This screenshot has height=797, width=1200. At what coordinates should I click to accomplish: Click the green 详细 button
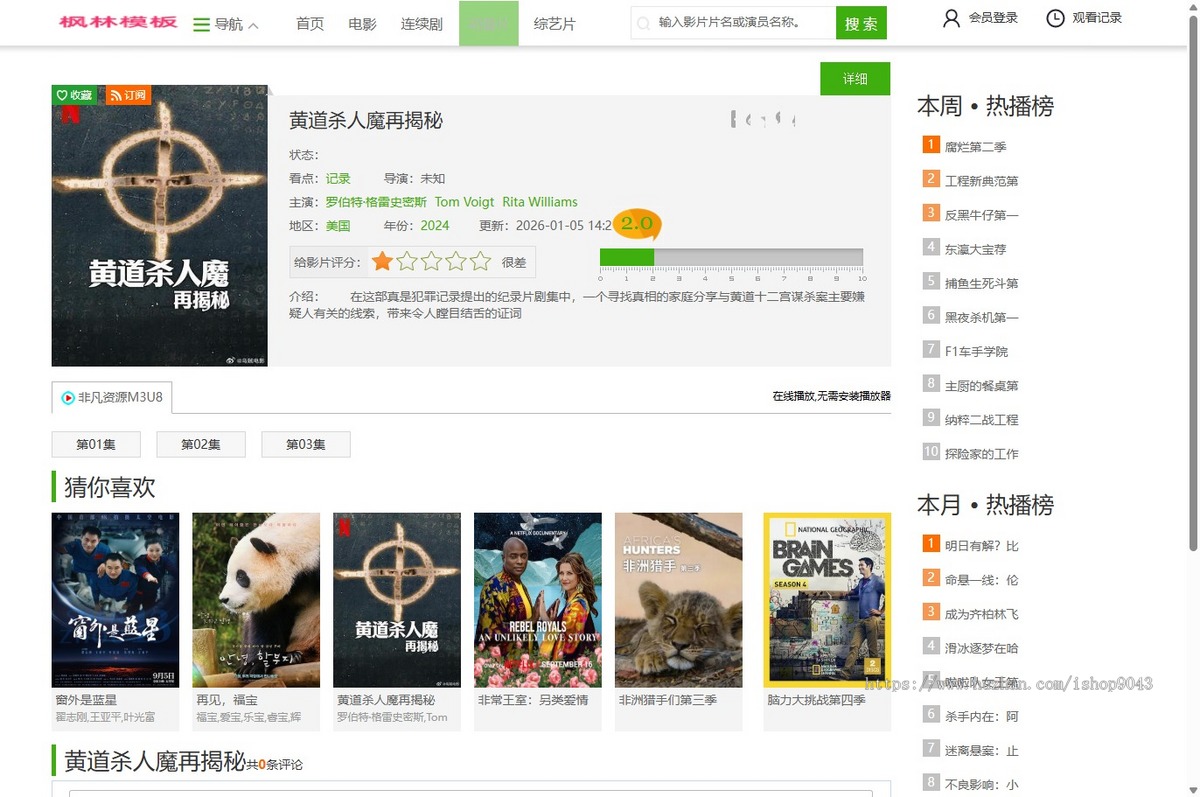pyautogui.click(x=855, y=79)
